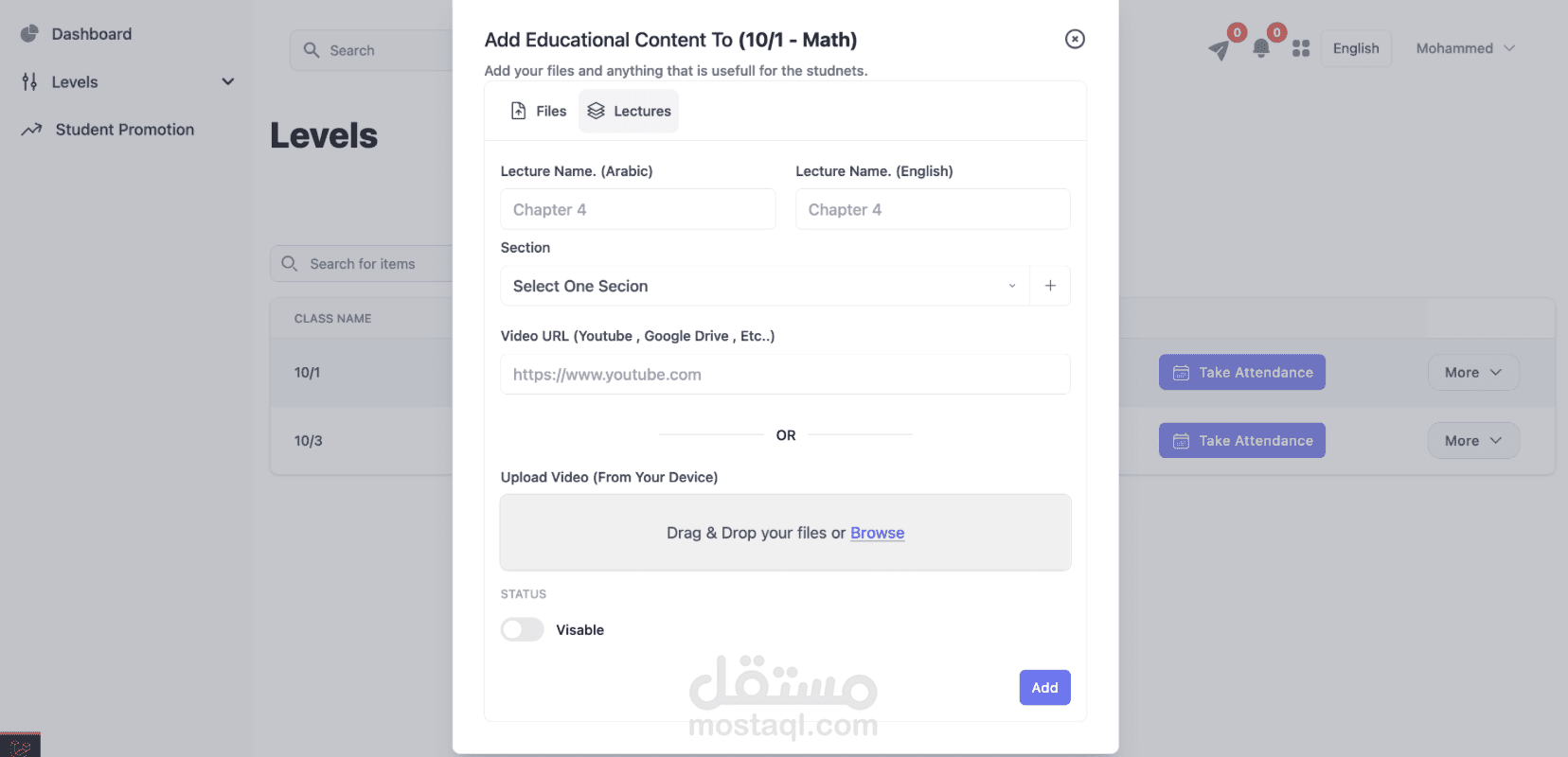Click the Video URL input field
Viewport: 1568px width, 757px height.
pyautogui.click(x=785, y=375)
